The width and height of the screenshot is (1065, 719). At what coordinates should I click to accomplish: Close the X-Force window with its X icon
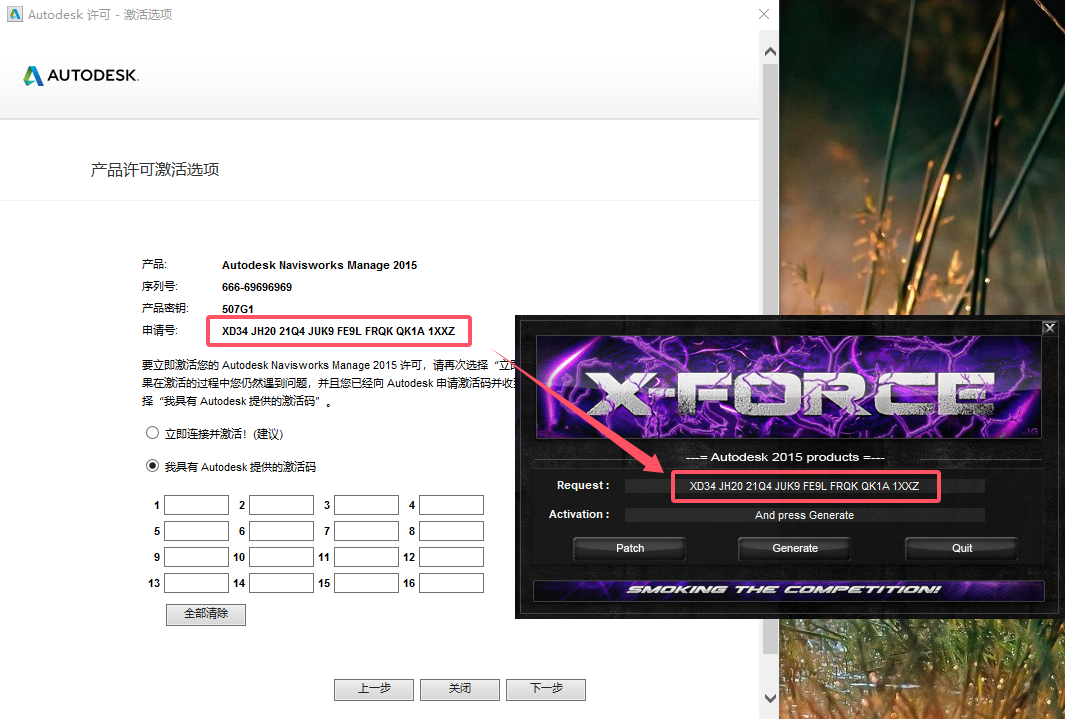click(1049, 327)
